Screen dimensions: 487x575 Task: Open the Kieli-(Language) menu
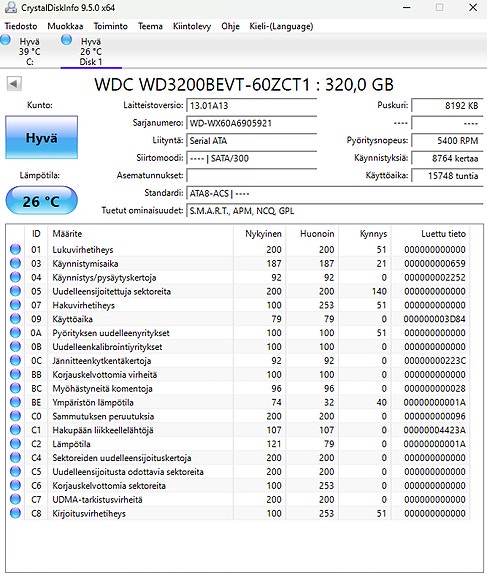(x=281, y=26)
